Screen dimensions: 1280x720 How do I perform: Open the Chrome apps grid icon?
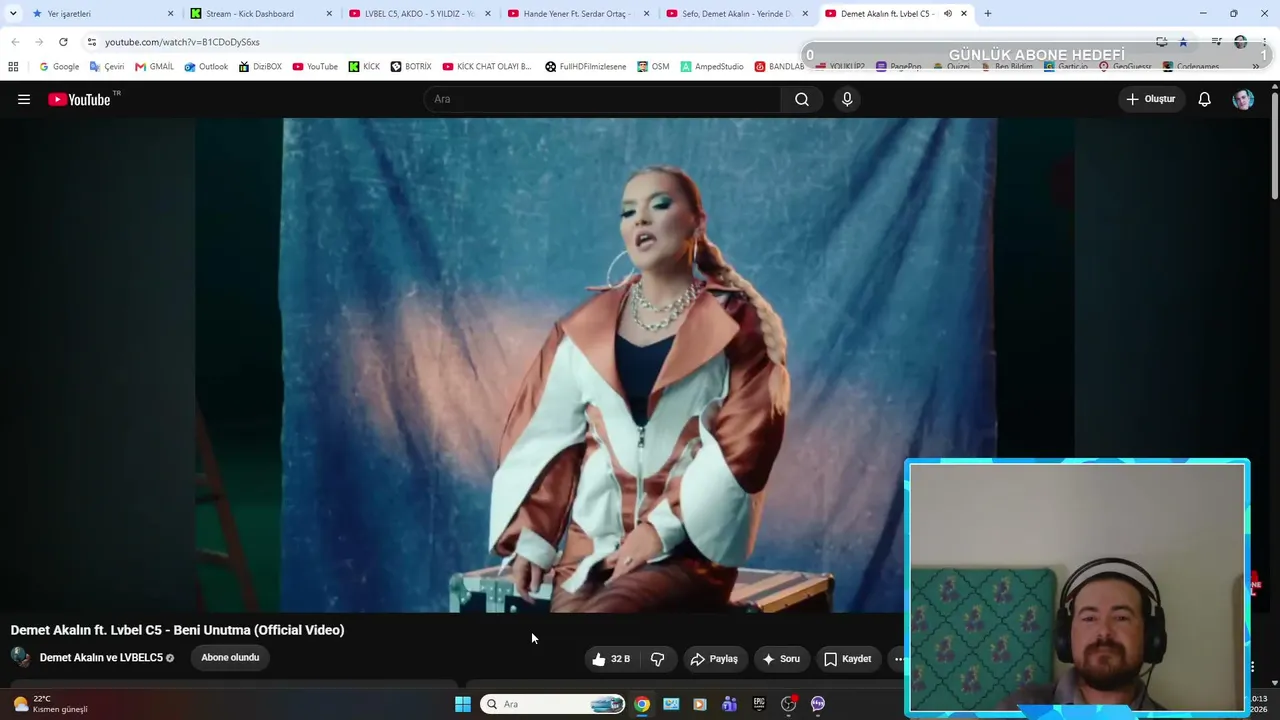tap(13, 67)
